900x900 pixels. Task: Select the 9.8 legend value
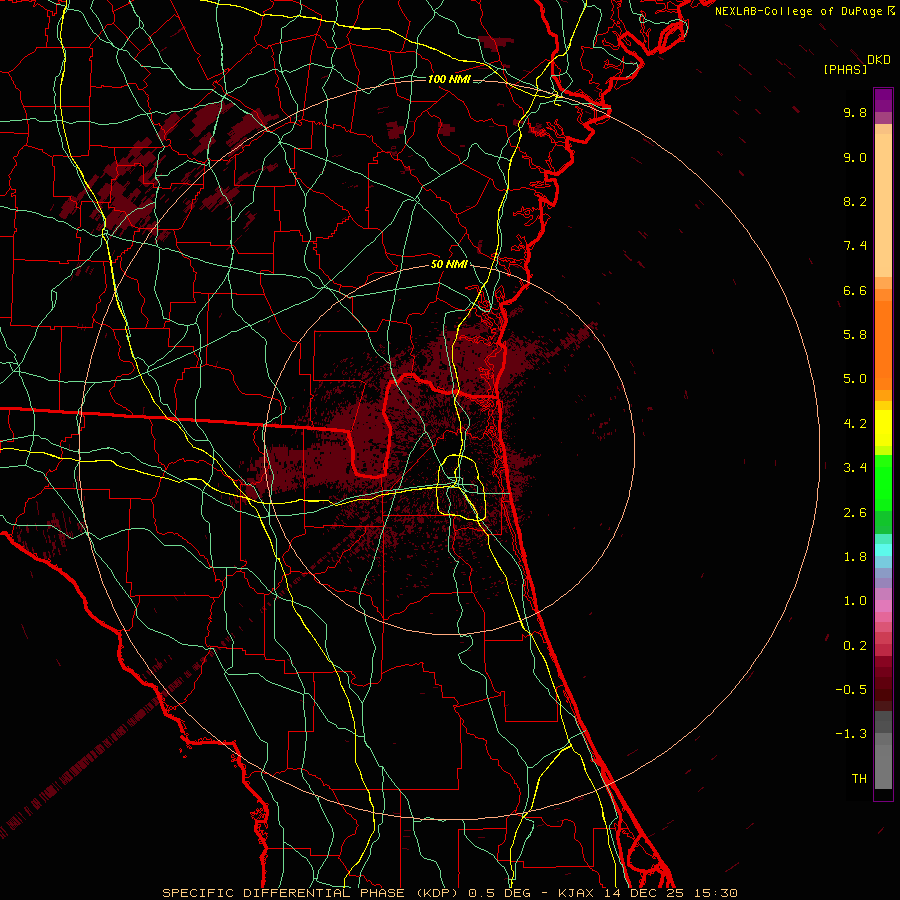pos(855,112)
